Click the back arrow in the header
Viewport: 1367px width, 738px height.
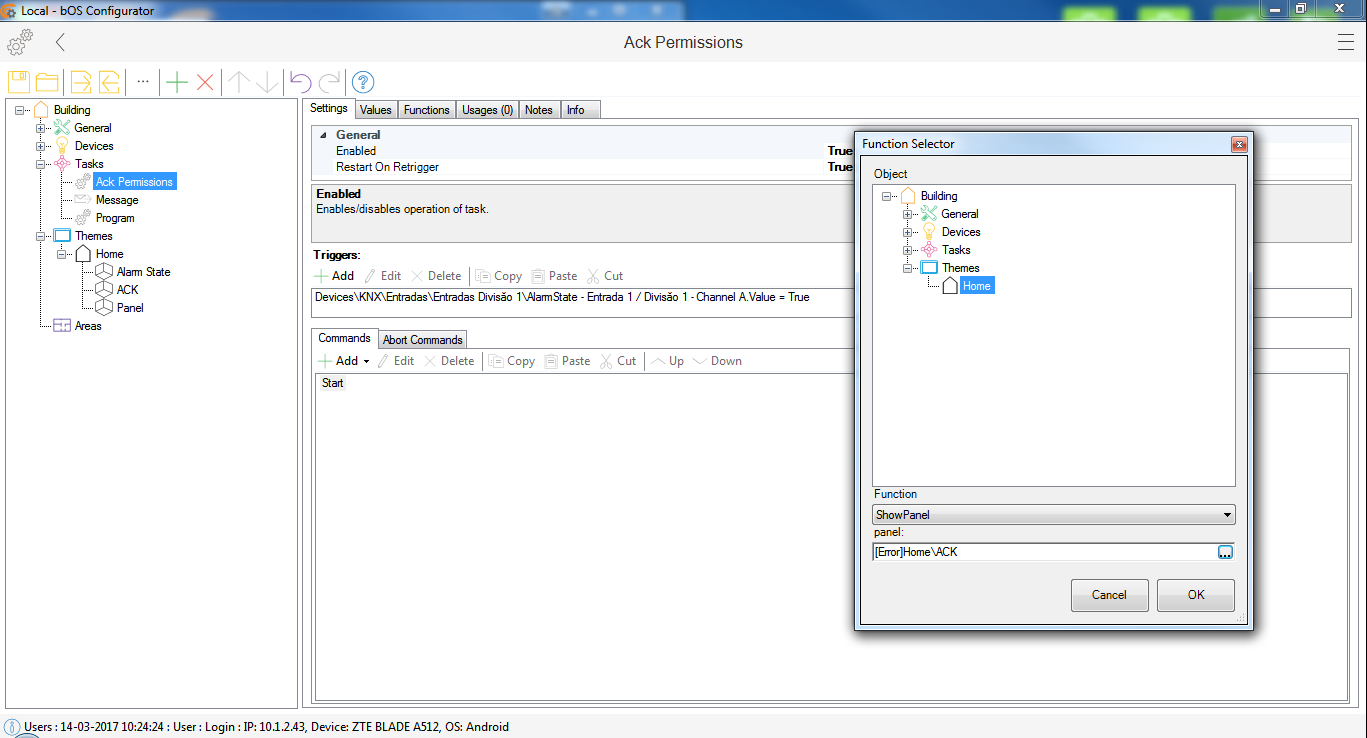coord(61,42)
